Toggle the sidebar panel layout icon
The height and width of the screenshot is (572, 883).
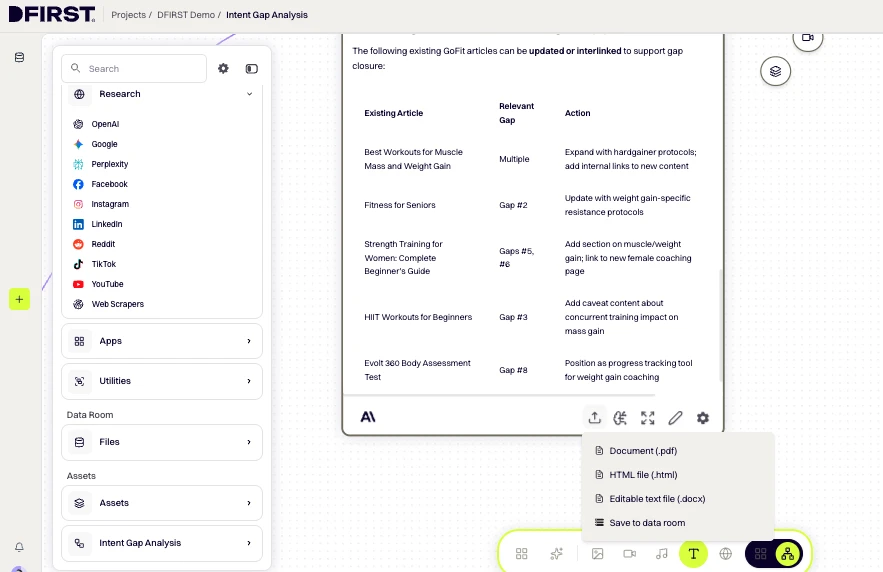tap(252, 69)
